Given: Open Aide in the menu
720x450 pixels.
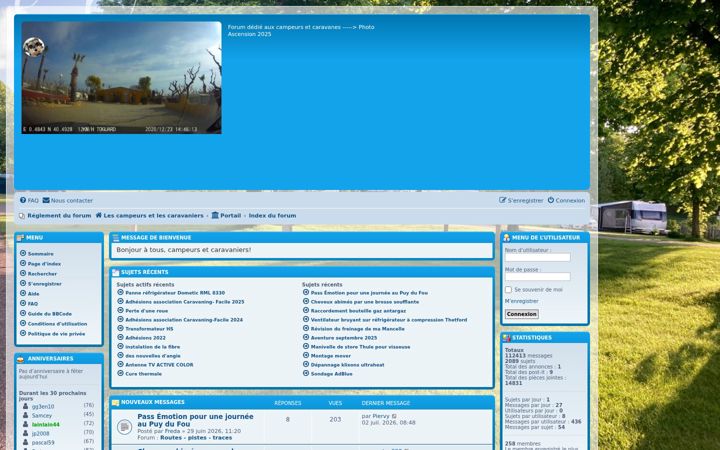Looking at the screenshot, I should pos(34,293).
